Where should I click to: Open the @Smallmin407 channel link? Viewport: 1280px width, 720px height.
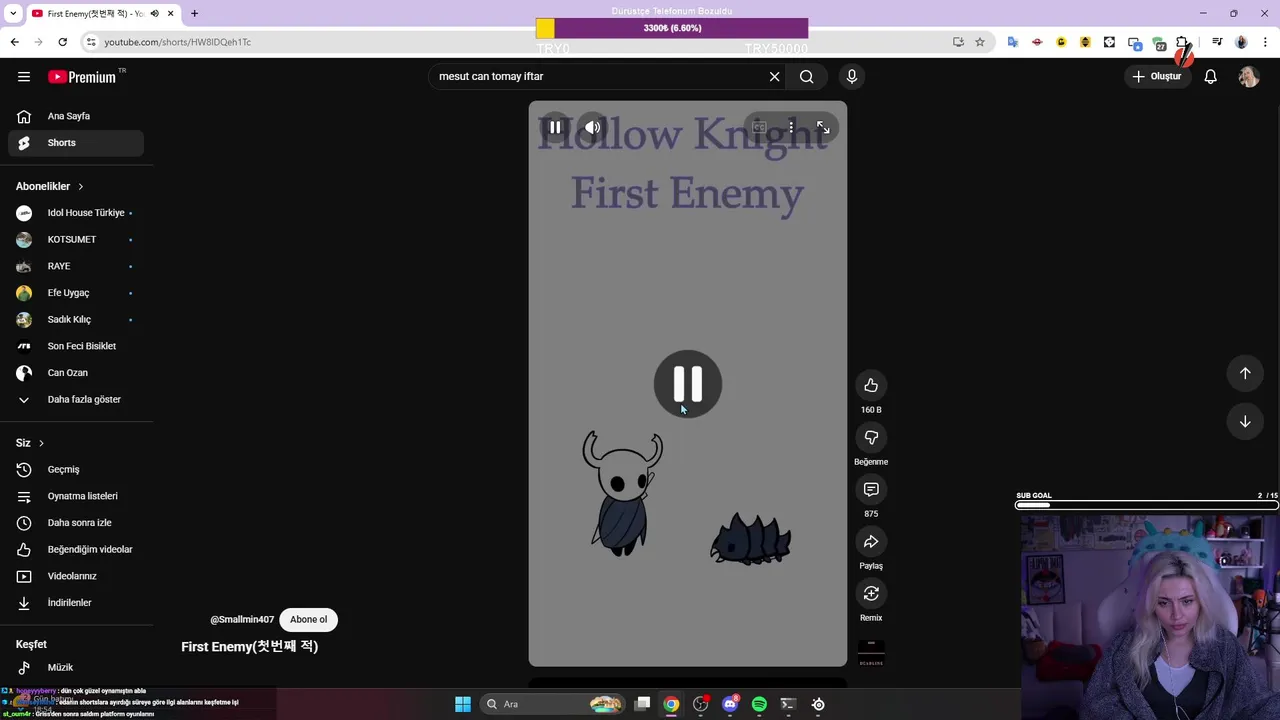pos(242,620)
